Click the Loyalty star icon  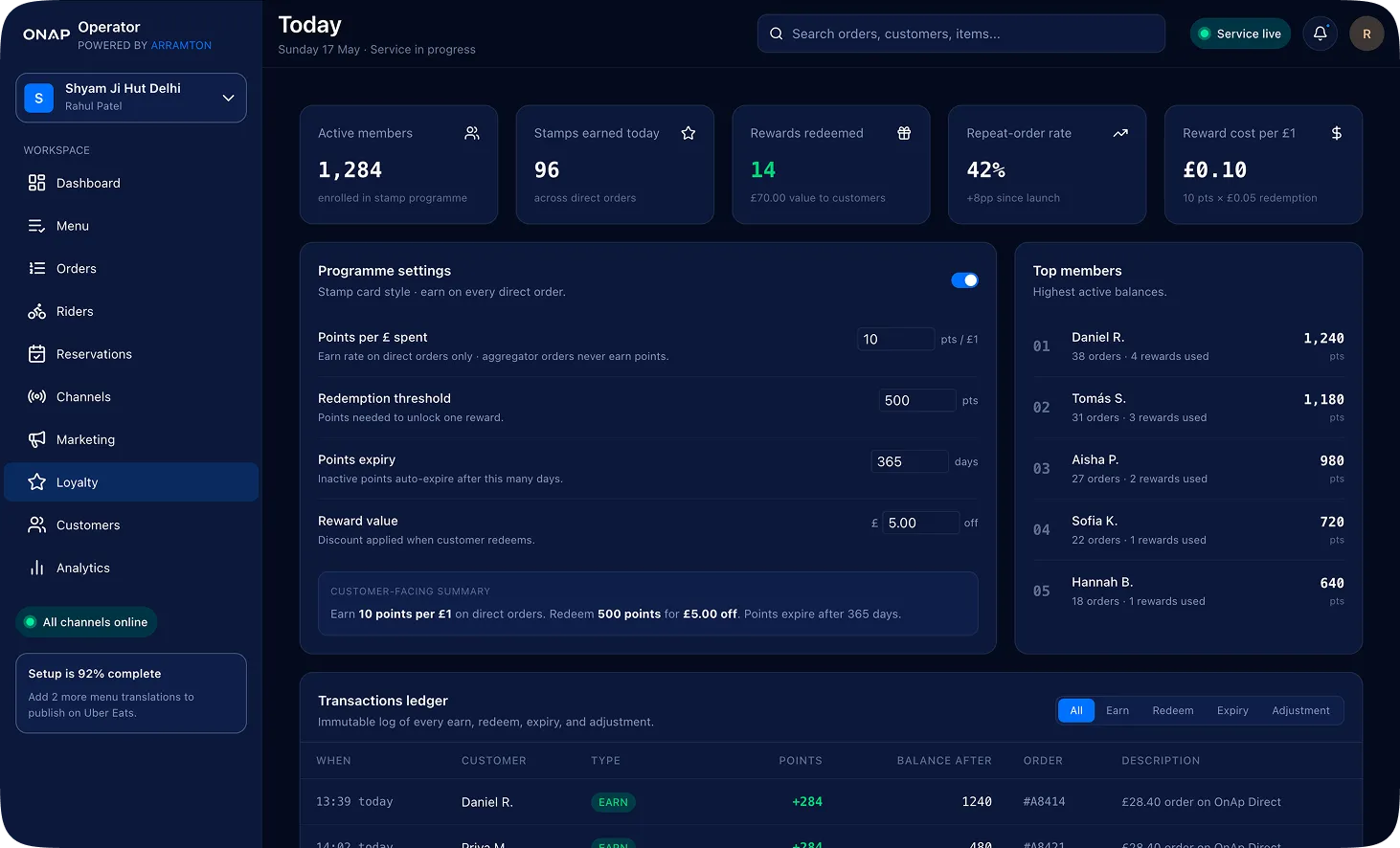[36, 482]
